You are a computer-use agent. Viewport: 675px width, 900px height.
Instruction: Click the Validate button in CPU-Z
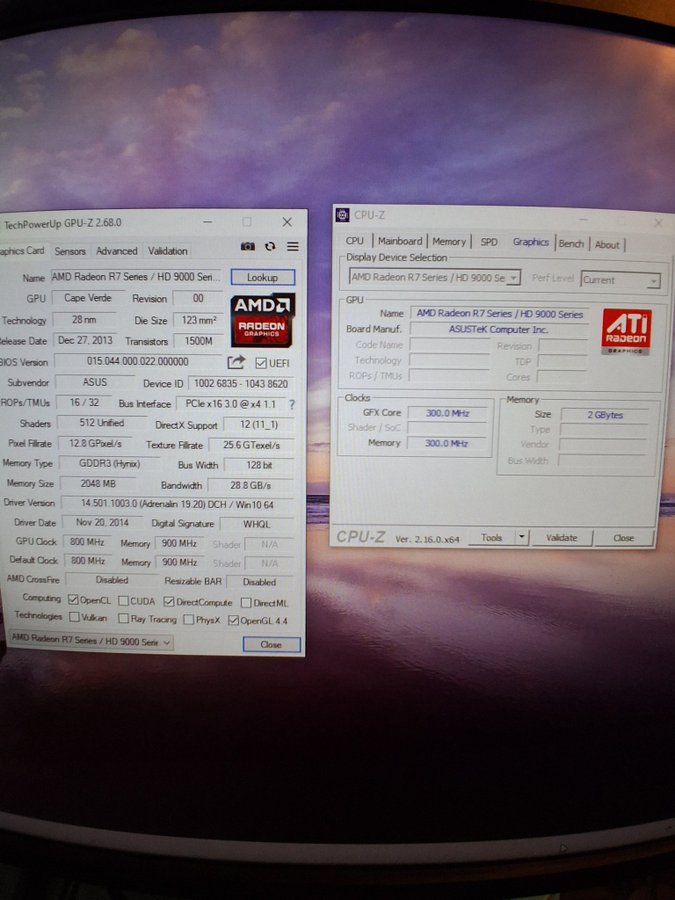pos(561,537)
